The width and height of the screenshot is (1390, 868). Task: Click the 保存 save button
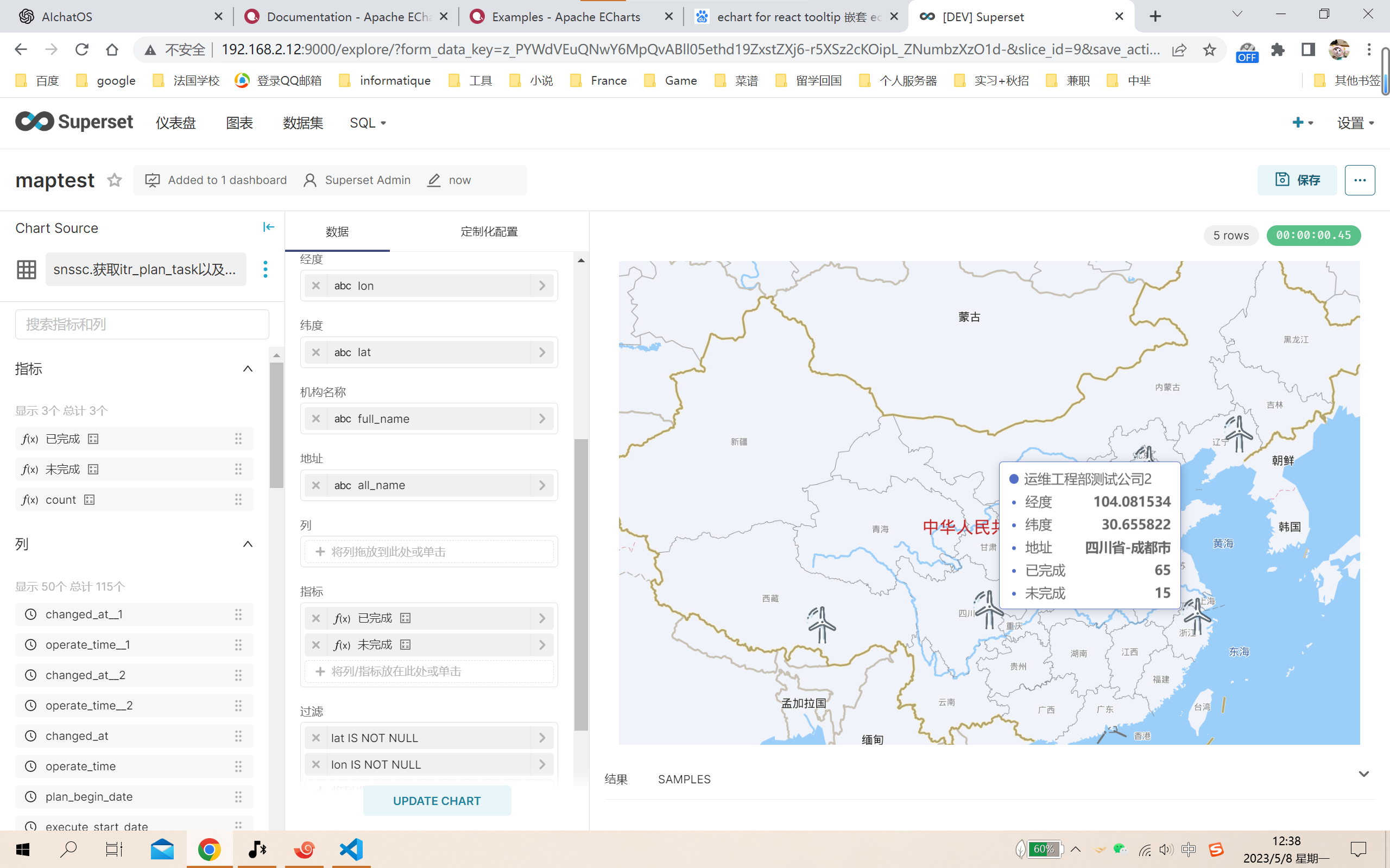(x=1297, y=180)
